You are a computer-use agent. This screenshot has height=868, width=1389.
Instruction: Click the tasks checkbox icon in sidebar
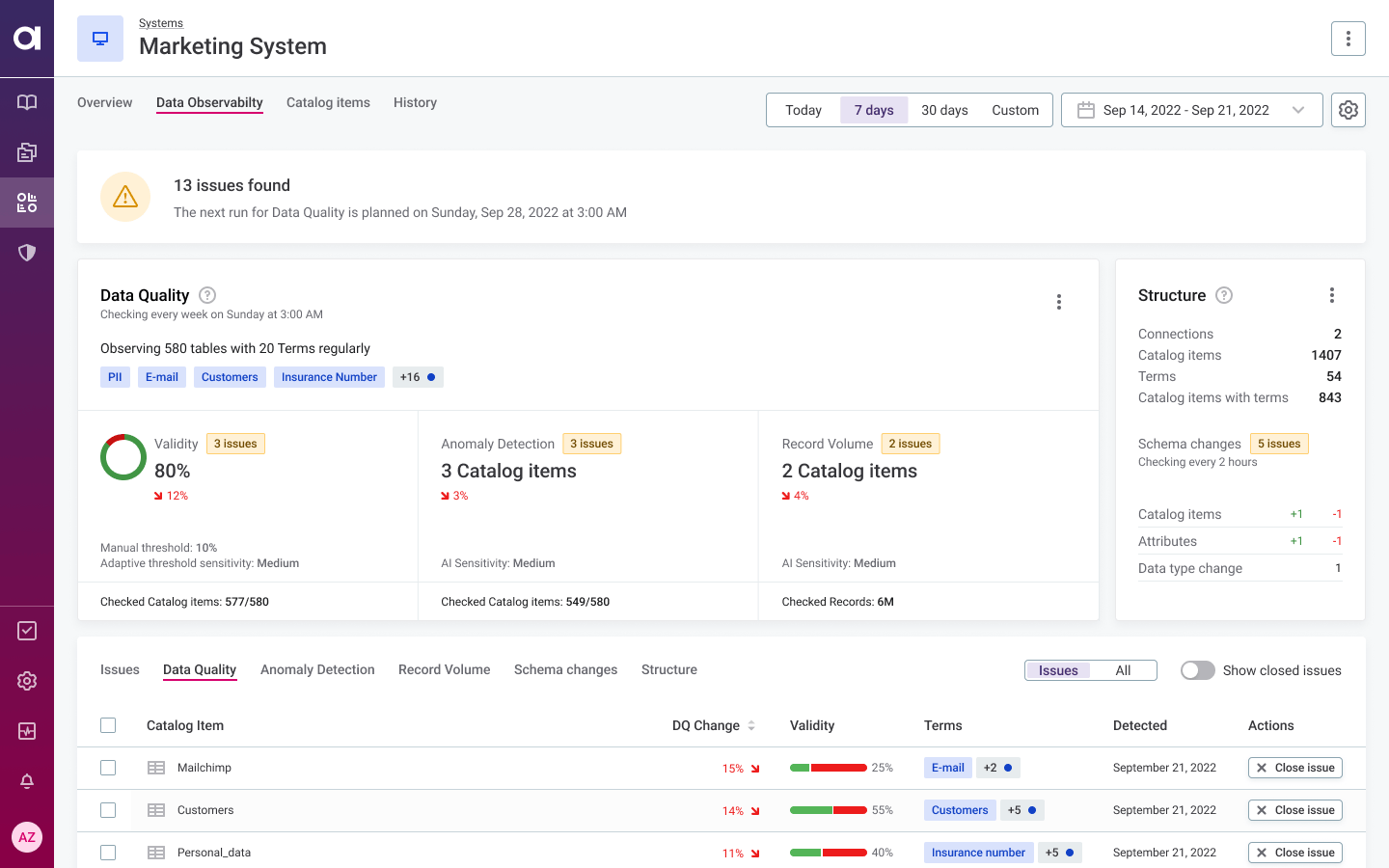coord(26,629)
